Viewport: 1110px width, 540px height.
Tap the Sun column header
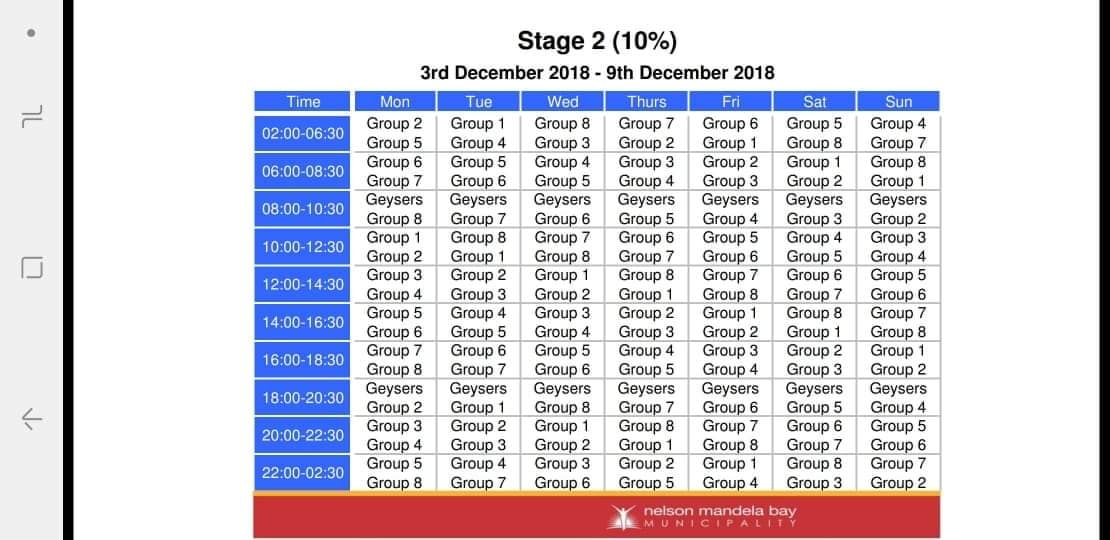tap(898, 101)
